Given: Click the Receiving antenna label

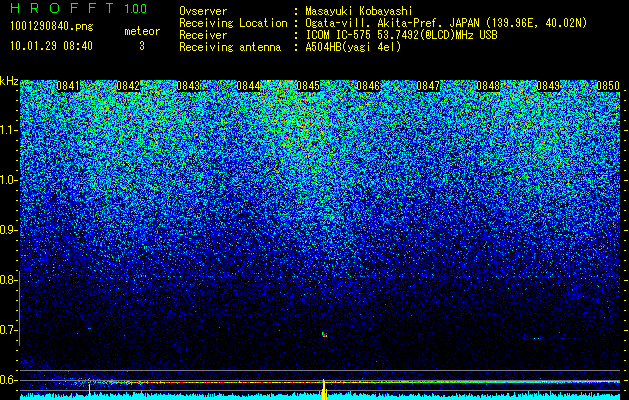Looking at the screenshot, I should pos(230,47).
